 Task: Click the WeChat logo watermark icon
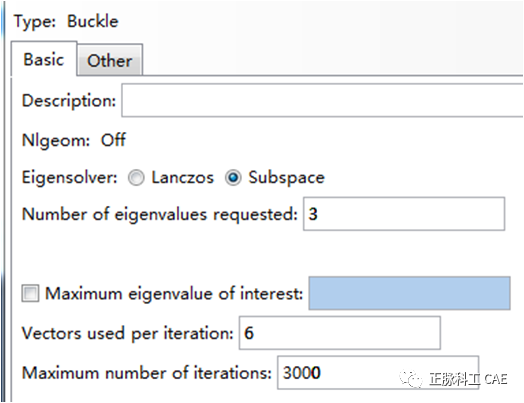click(411, 379)
